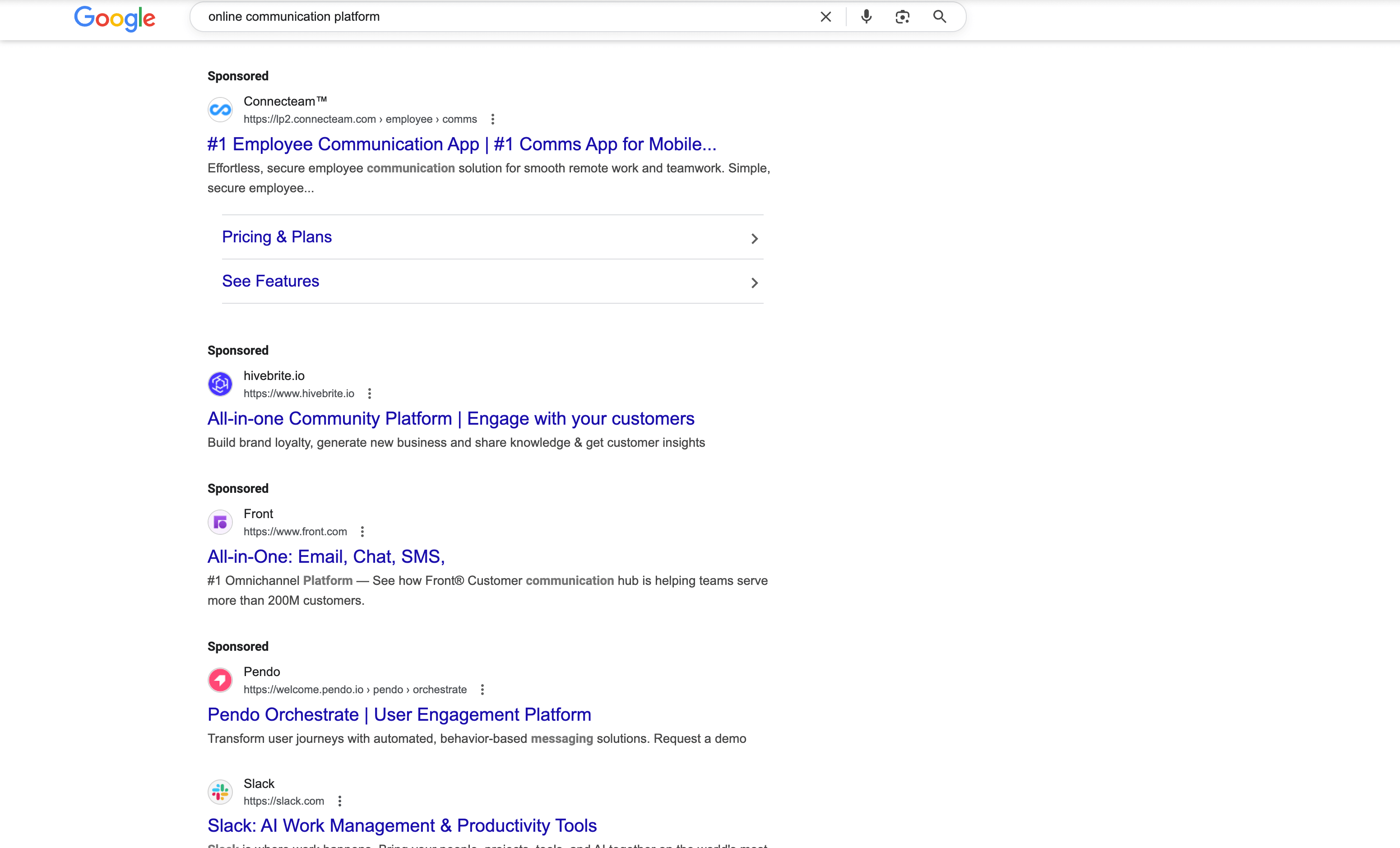This screenshot has width=1400, height=848.
Task: Open search by image camera icon
Action: 902,17
